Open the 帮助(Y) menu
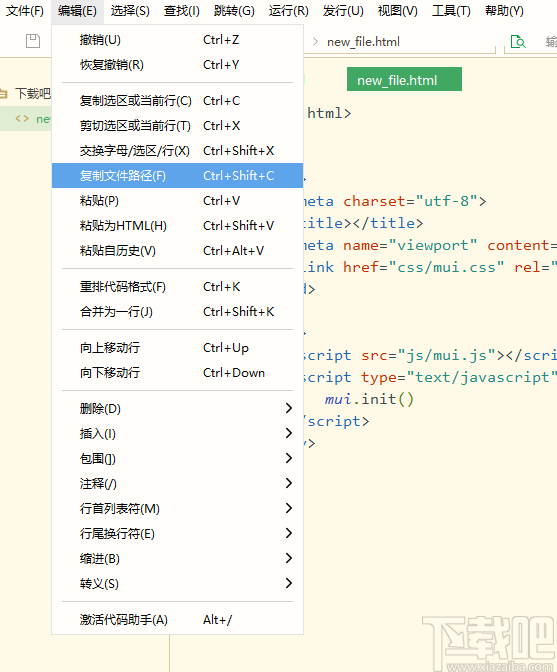The image size is (557, 672). tap(504, 11)
